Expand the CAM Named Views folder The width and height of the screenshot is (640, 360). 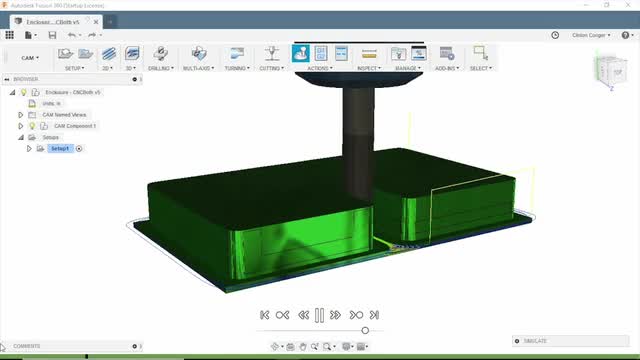(x=20, y=115)
